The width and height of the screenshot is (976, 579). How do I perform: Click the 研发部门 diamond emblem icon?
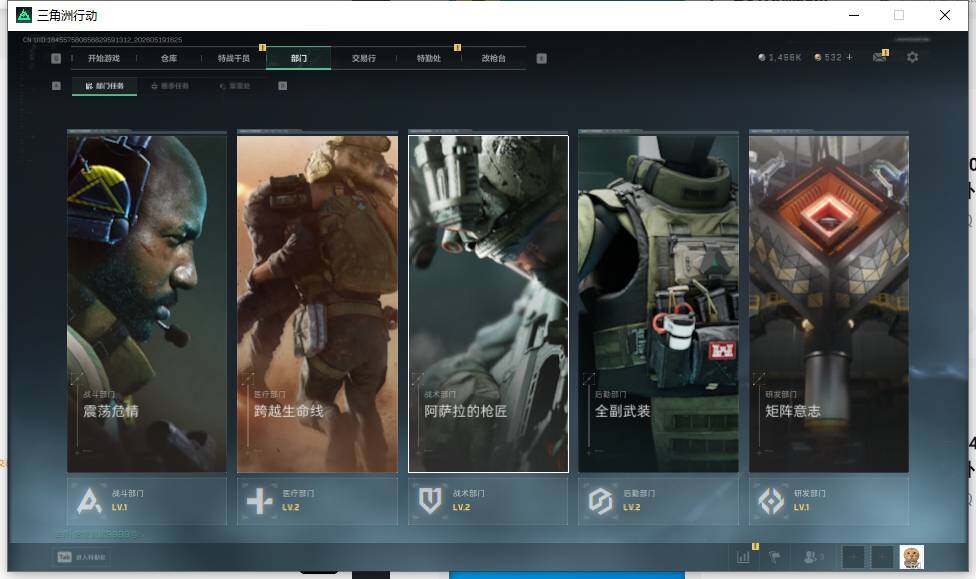(x=771, y=501)
